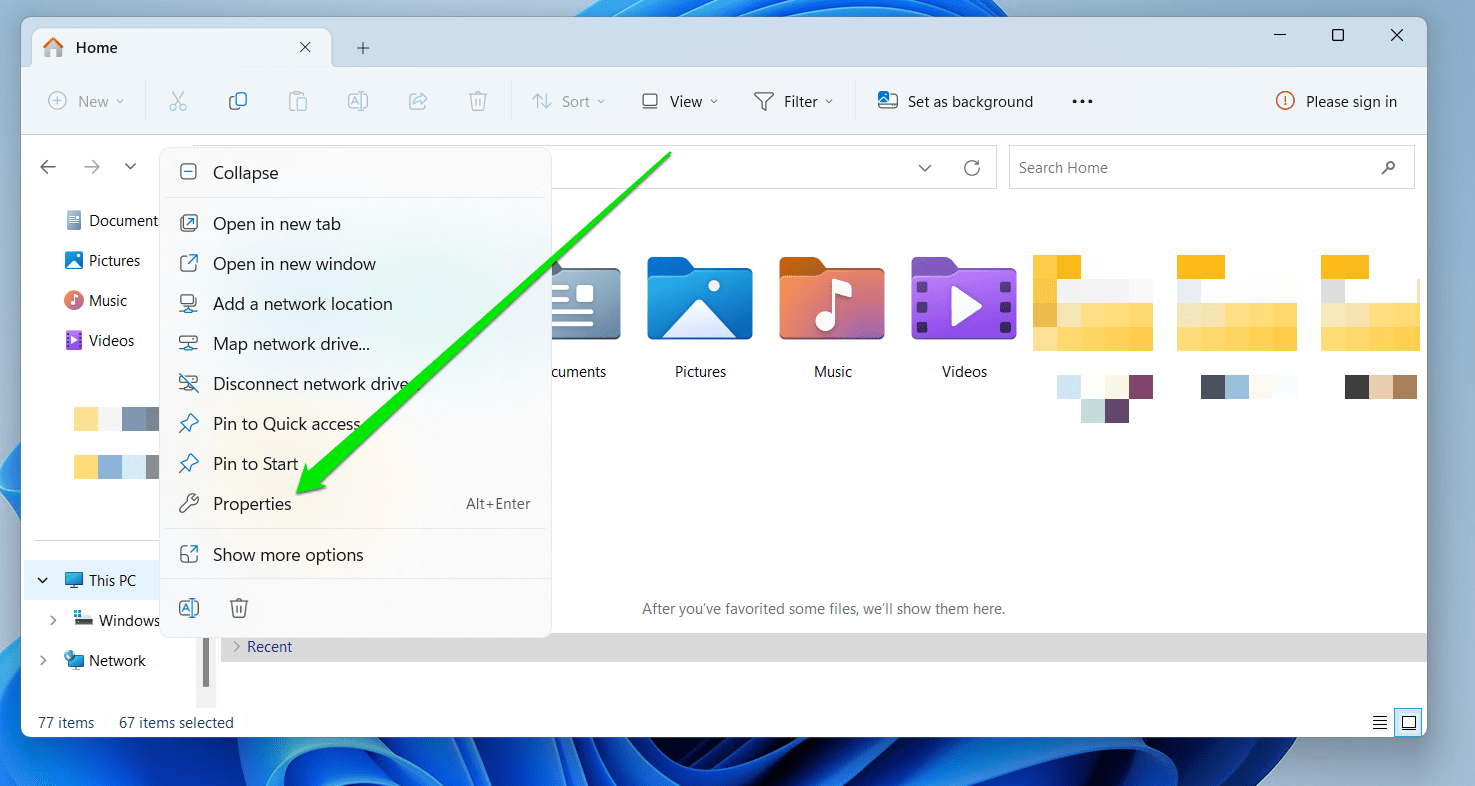This screenshot has width=1475, height=786.
Task: Switch to large thumbnails view layout
Action: pos(1409,723)
